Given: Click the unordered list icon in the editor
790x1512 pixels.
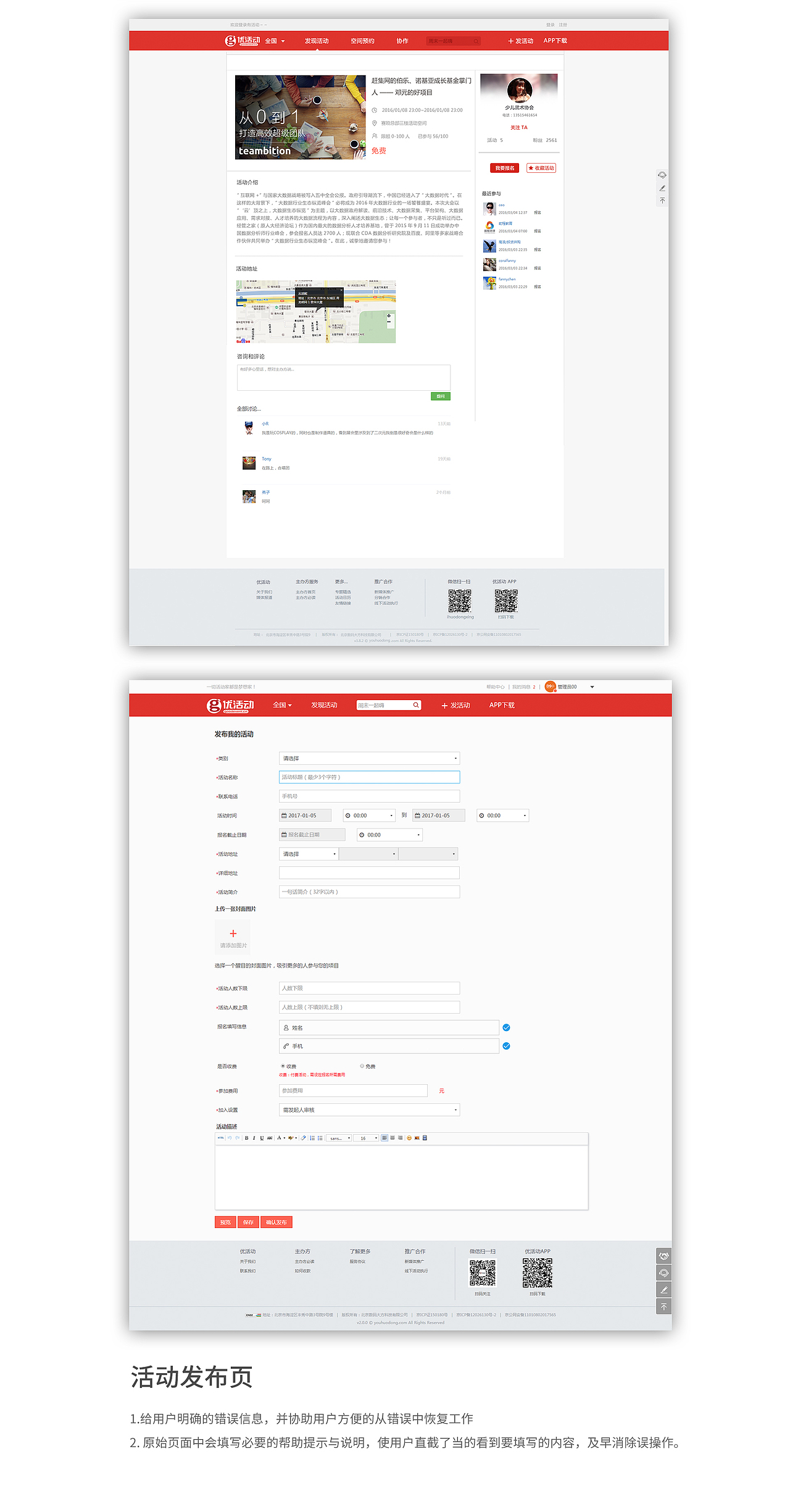Looking at the screenshot, I should click(320, 1138).
